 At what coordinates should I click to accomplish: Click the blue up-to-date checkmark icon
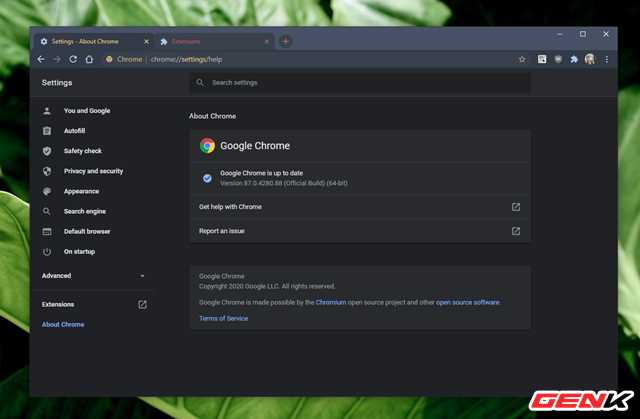[x=207, y=178]
